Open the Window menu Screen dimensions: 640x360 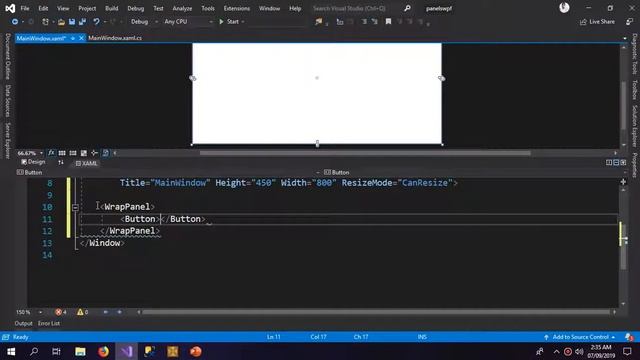[269, 8]
